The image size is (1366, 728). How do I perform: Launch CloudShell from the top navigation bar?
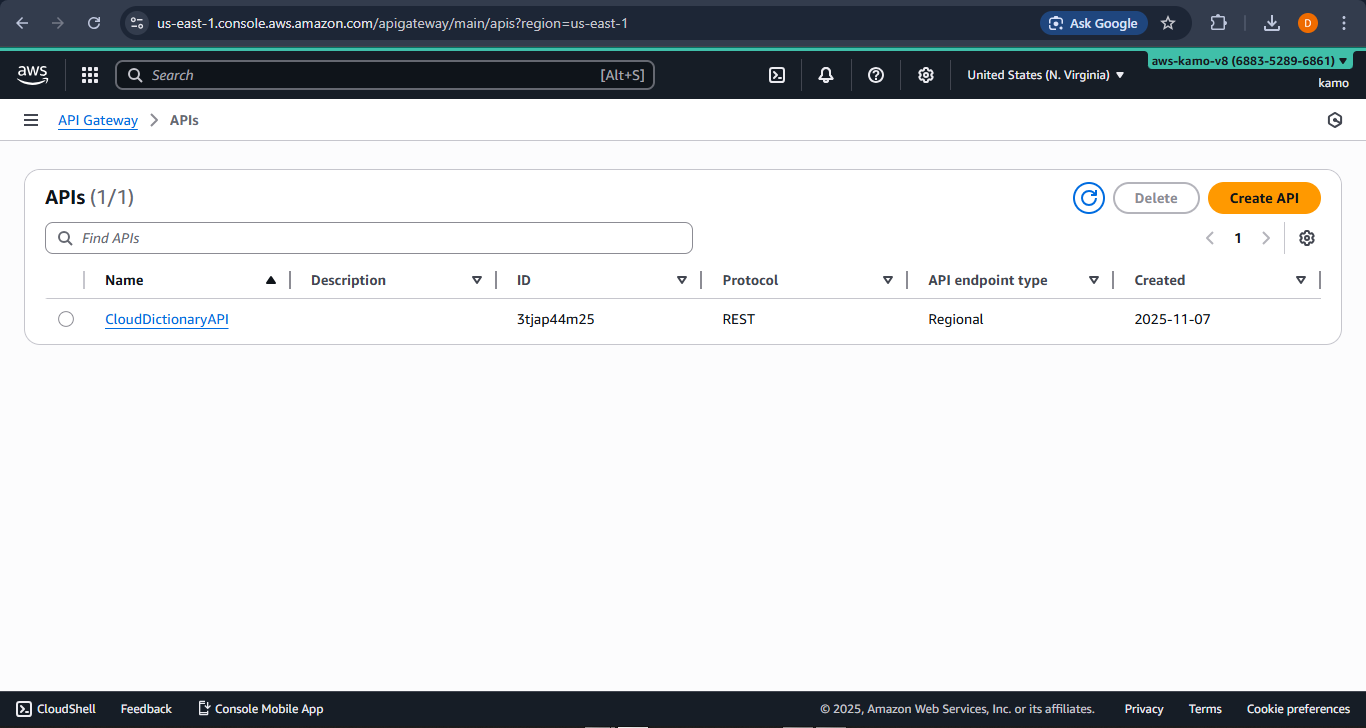[777, 74]
